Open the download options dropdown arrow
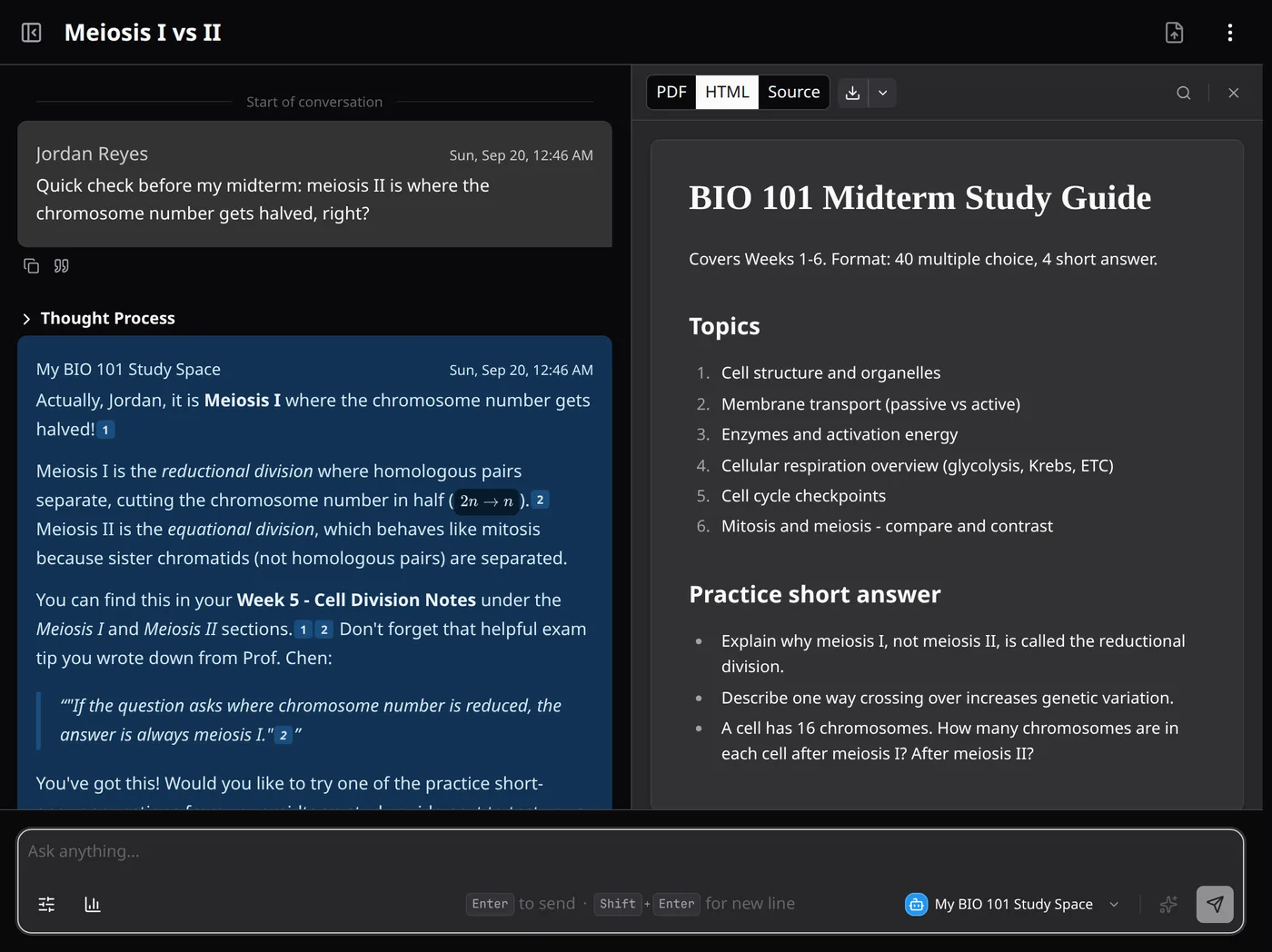Viewport: 1272px width, 952px height. 882,93
